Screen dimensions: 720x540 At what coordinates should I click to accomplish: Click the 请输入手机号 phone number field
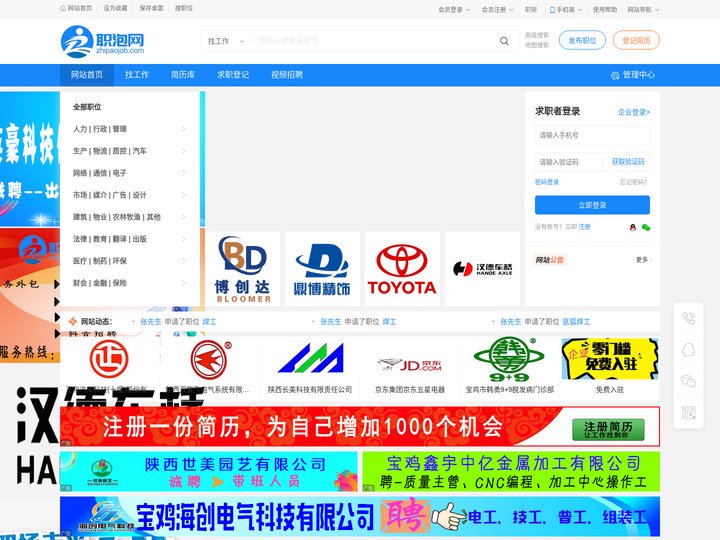(x=592, y=135)
